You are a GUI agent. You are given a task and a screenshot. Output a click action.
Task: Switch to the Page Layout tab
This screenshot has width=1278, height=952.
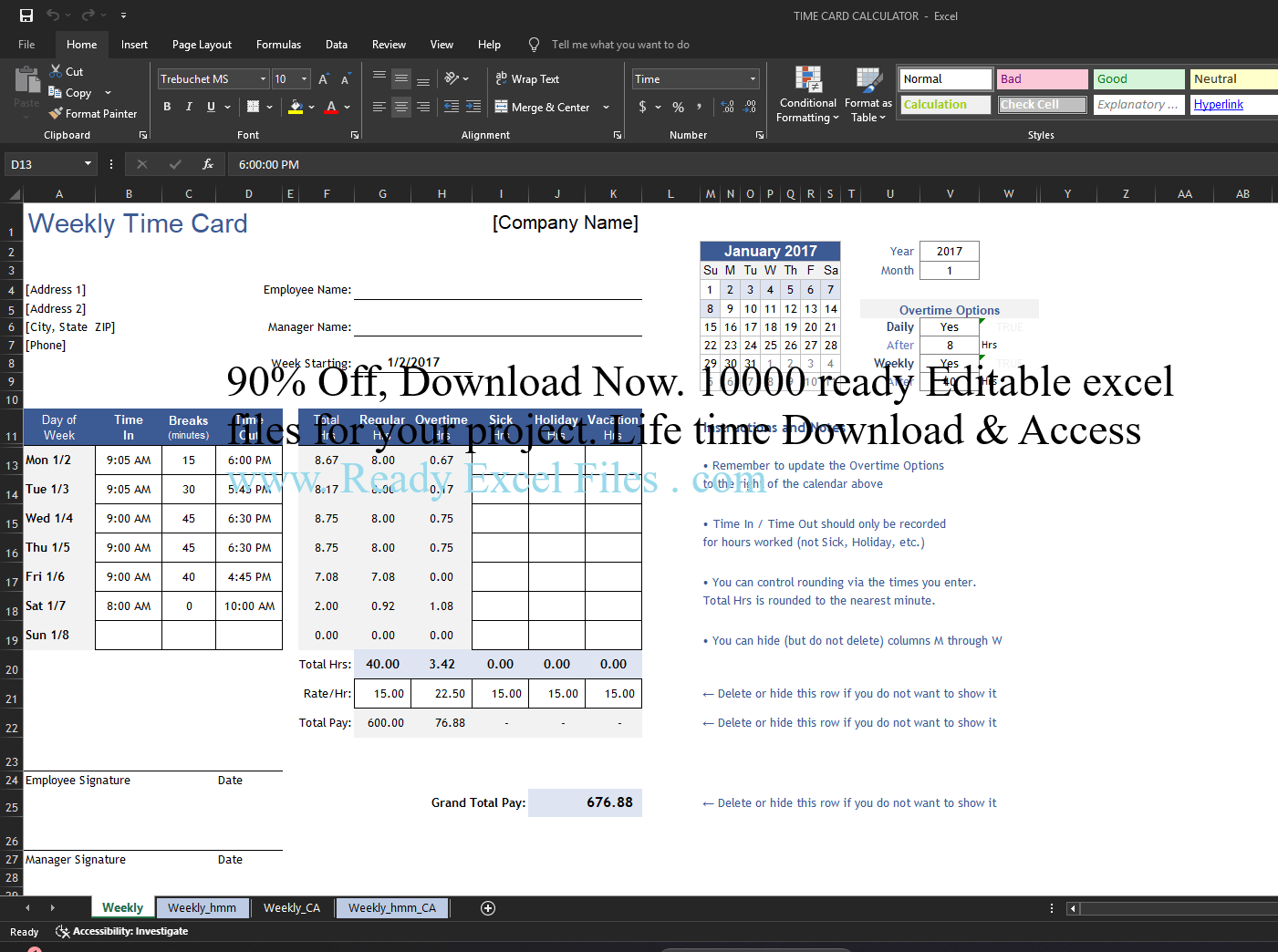tap(202, 44)
